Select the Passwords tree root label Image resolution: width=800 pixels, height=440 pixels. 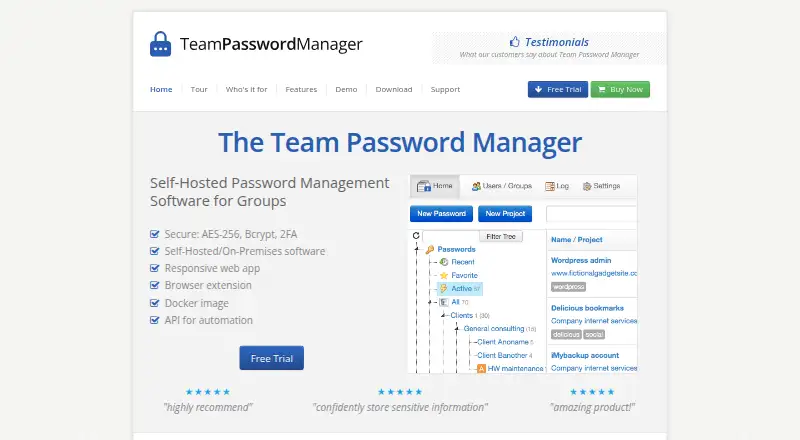pyautogui.click(x=456, y=249)
